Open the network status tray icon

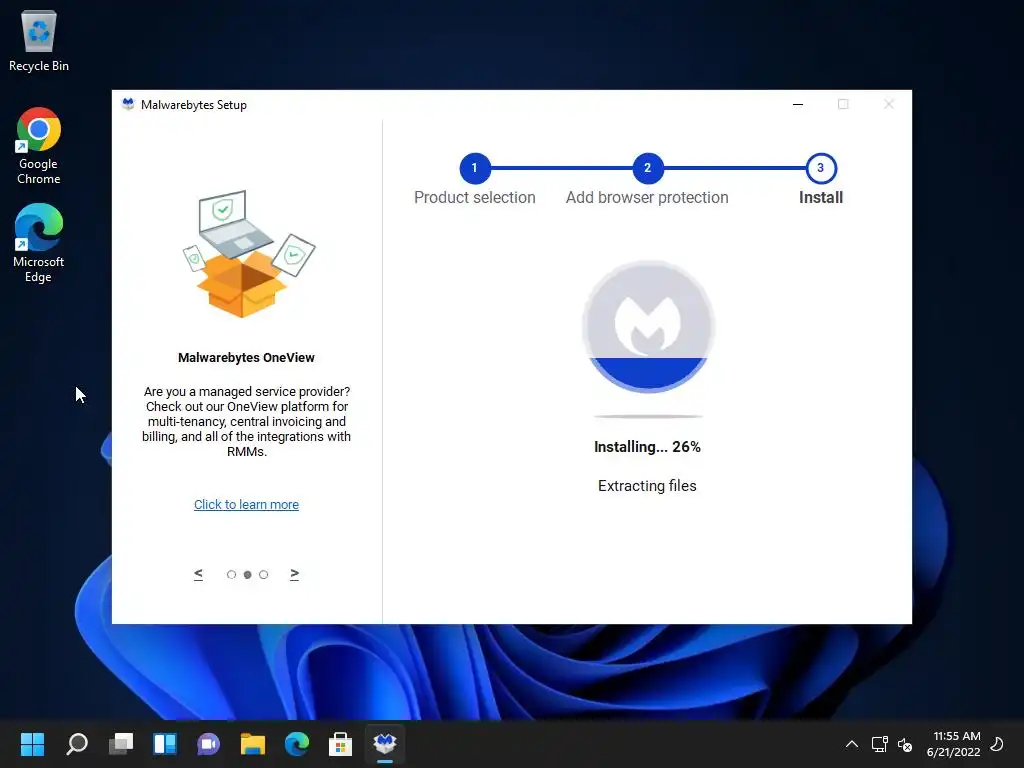pos(880,744)
